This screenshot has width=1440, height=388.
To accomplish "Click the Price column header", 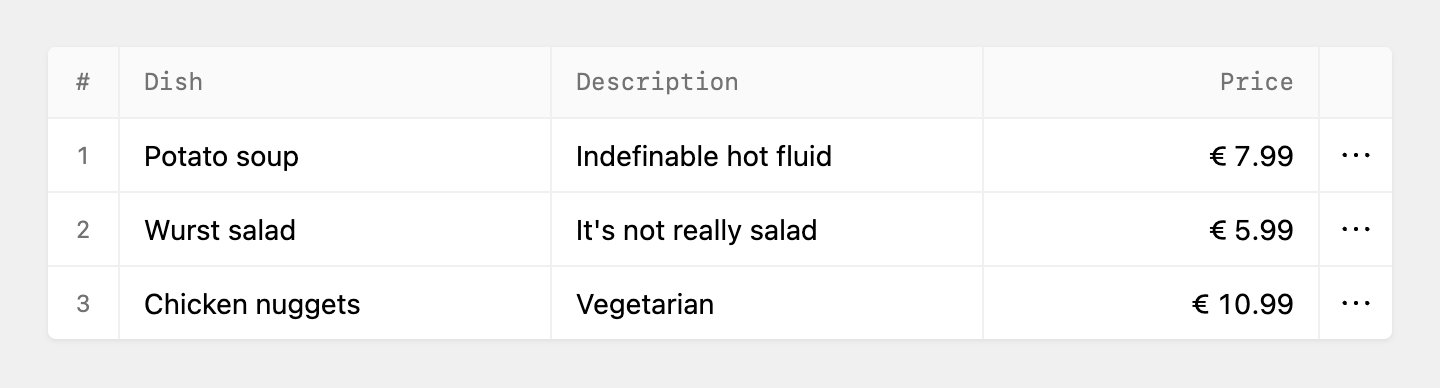I will click(x=1151, y=82).
